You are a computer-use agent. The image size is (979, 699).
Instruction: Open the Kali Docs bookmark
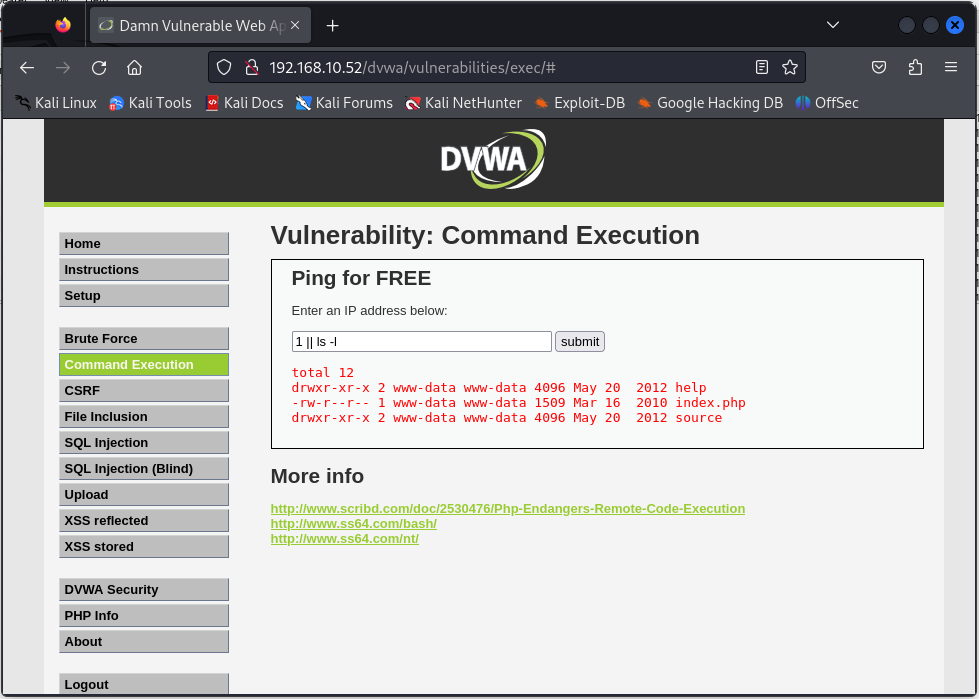[244, 103]
